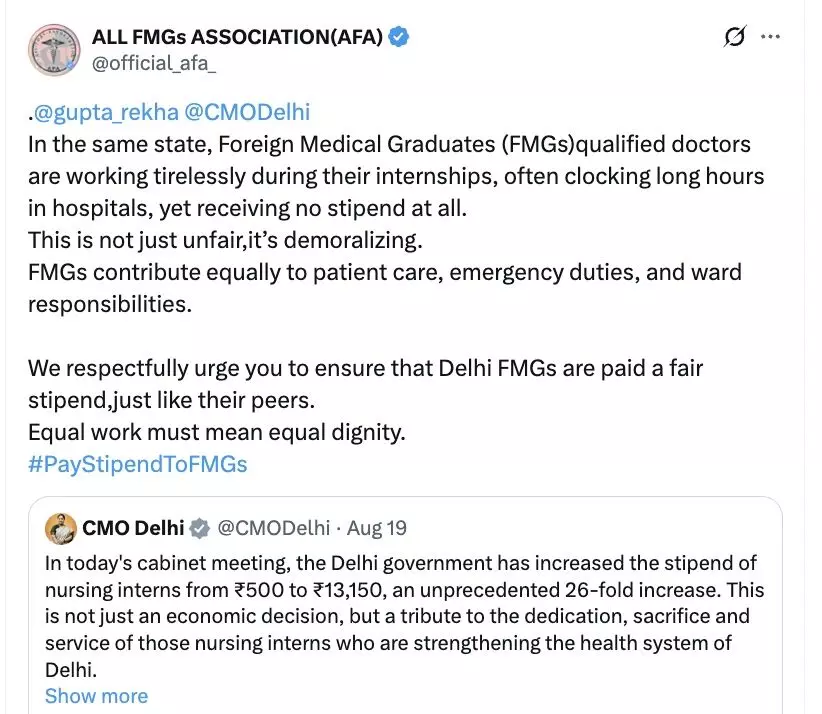The image size is (822, 714).
Task: Click the CMO Delhi profile avatar
Action: (x=62, y=528)
